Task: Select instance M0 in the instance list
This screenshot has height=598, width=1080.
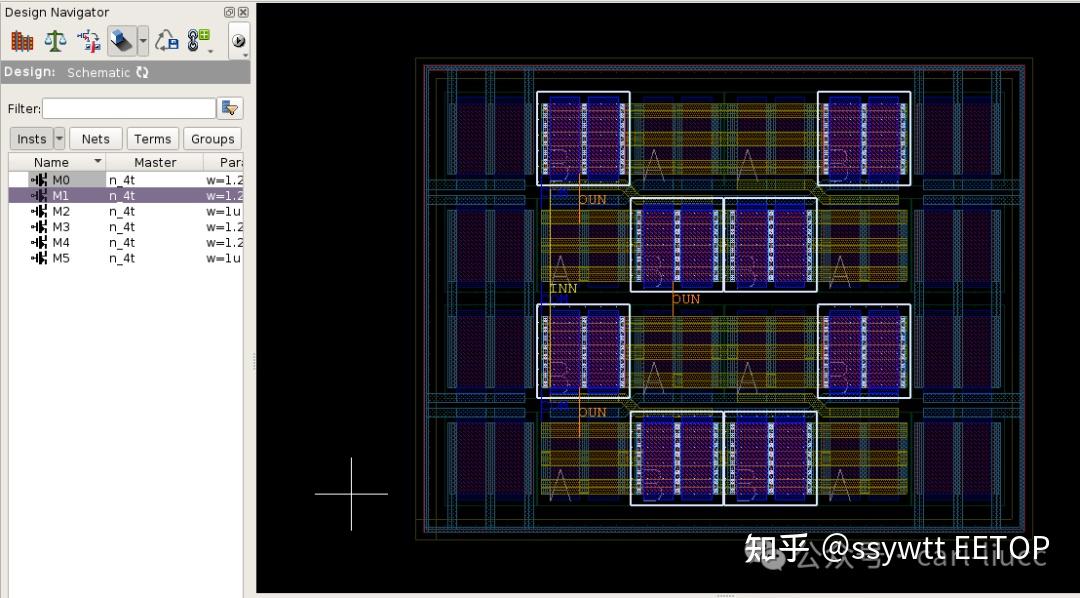Action: point(61,179)
